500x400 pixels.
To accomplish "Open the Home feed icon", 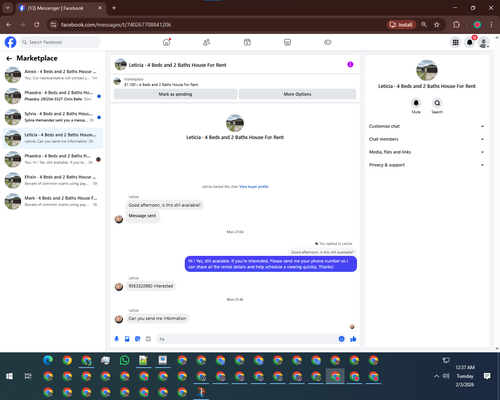I will tap(166, 42).
